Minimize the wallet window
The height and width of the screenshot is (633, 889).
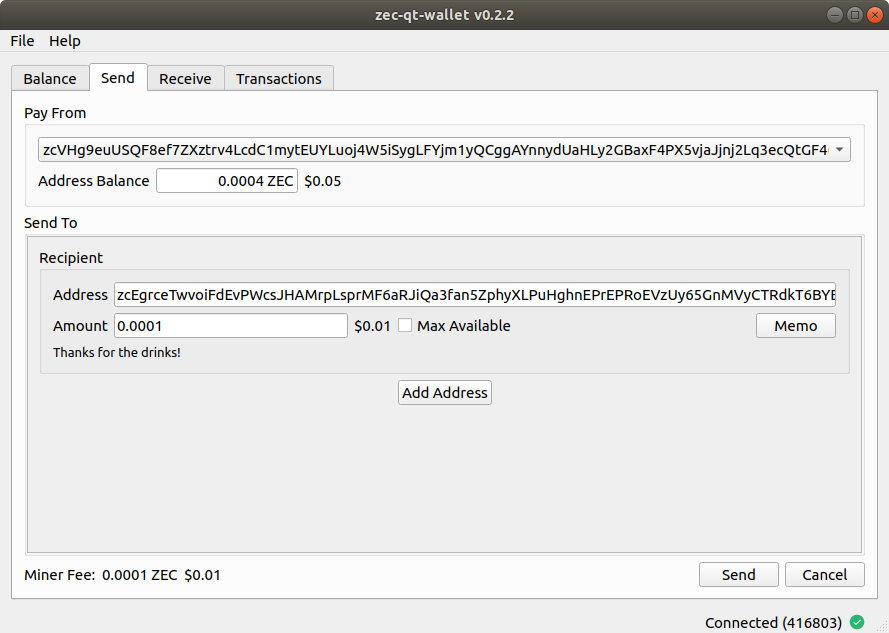[835, 15]
